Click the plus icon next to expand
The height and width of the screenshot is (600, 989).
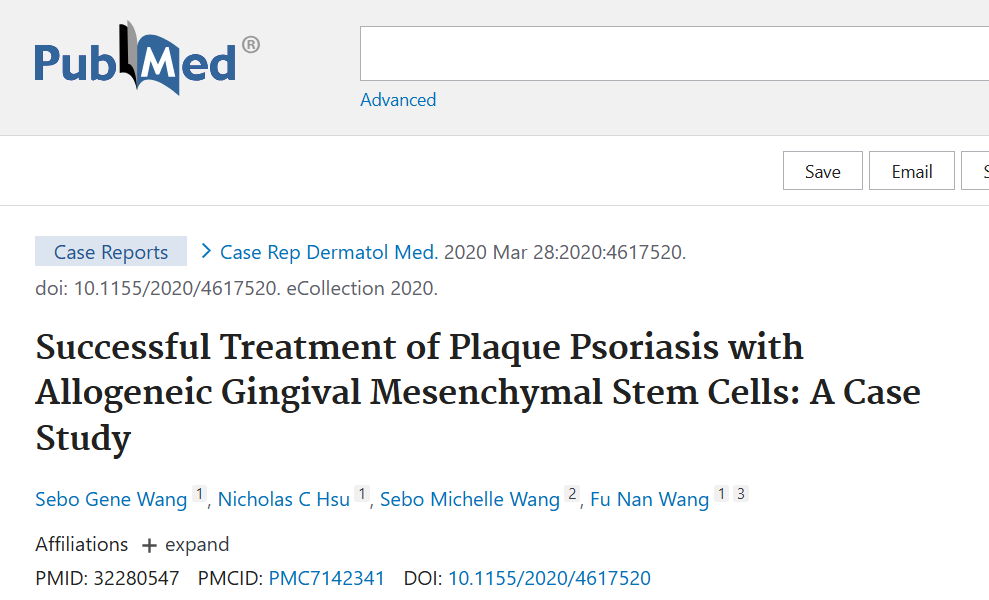click(149, 546)
